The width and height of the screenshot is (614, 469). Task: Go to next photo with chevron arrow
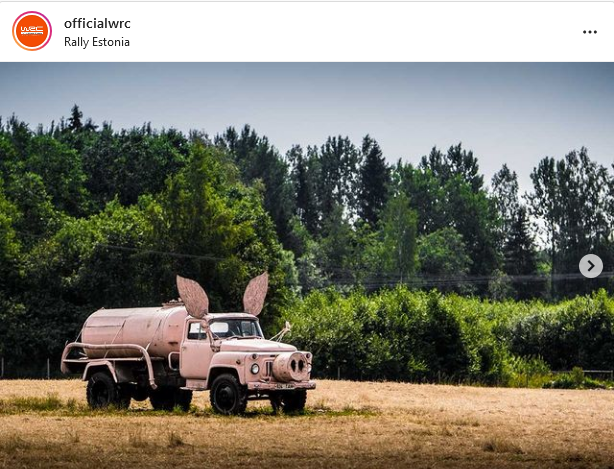tap(591, 266)
